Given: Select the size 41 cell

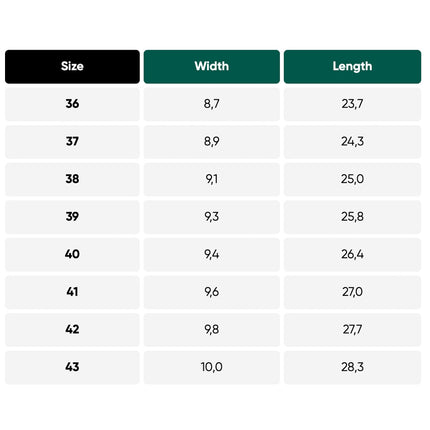Looking at the screenshot, I should pos(72,292).
